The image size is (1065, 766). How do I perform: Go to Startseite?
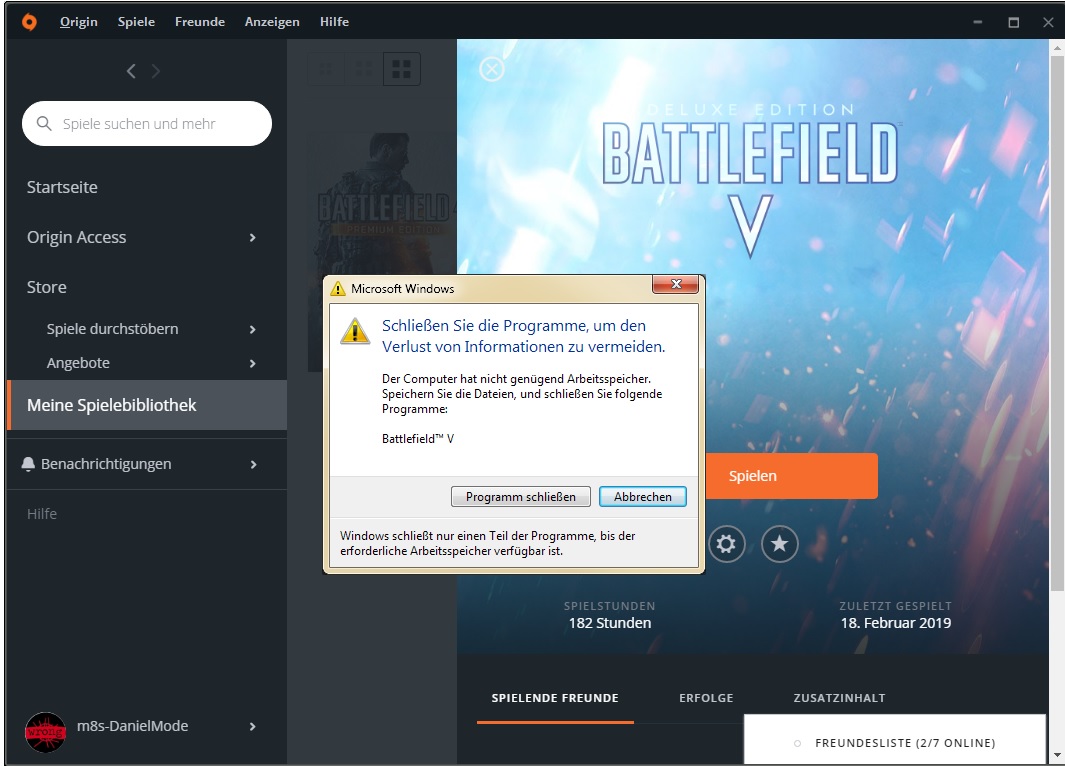pyautogui.click(x=62, y=187)
